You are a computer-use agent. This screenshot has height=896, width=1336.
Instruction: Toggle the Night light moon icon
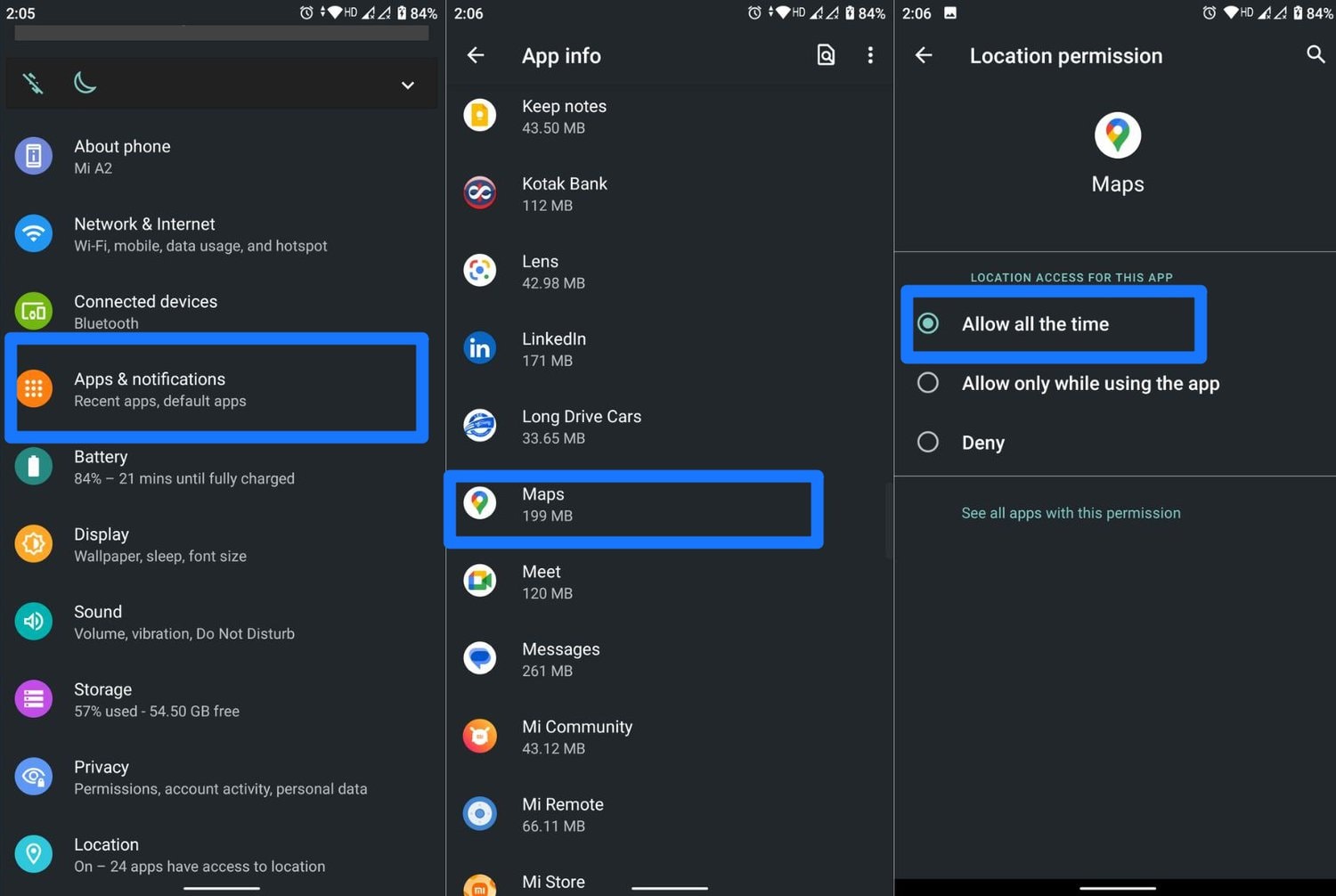[x=85, y=82]
